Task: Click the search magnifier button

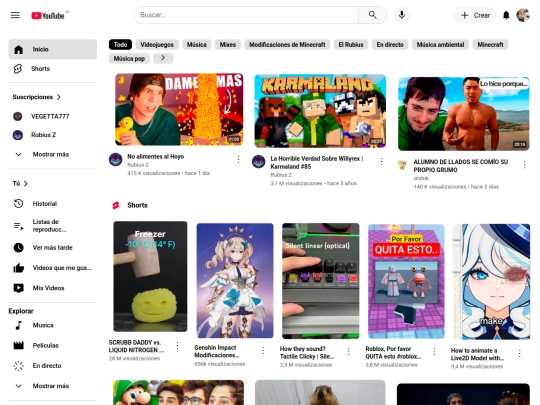Action: pyautogui.click(x=372, y=15)
